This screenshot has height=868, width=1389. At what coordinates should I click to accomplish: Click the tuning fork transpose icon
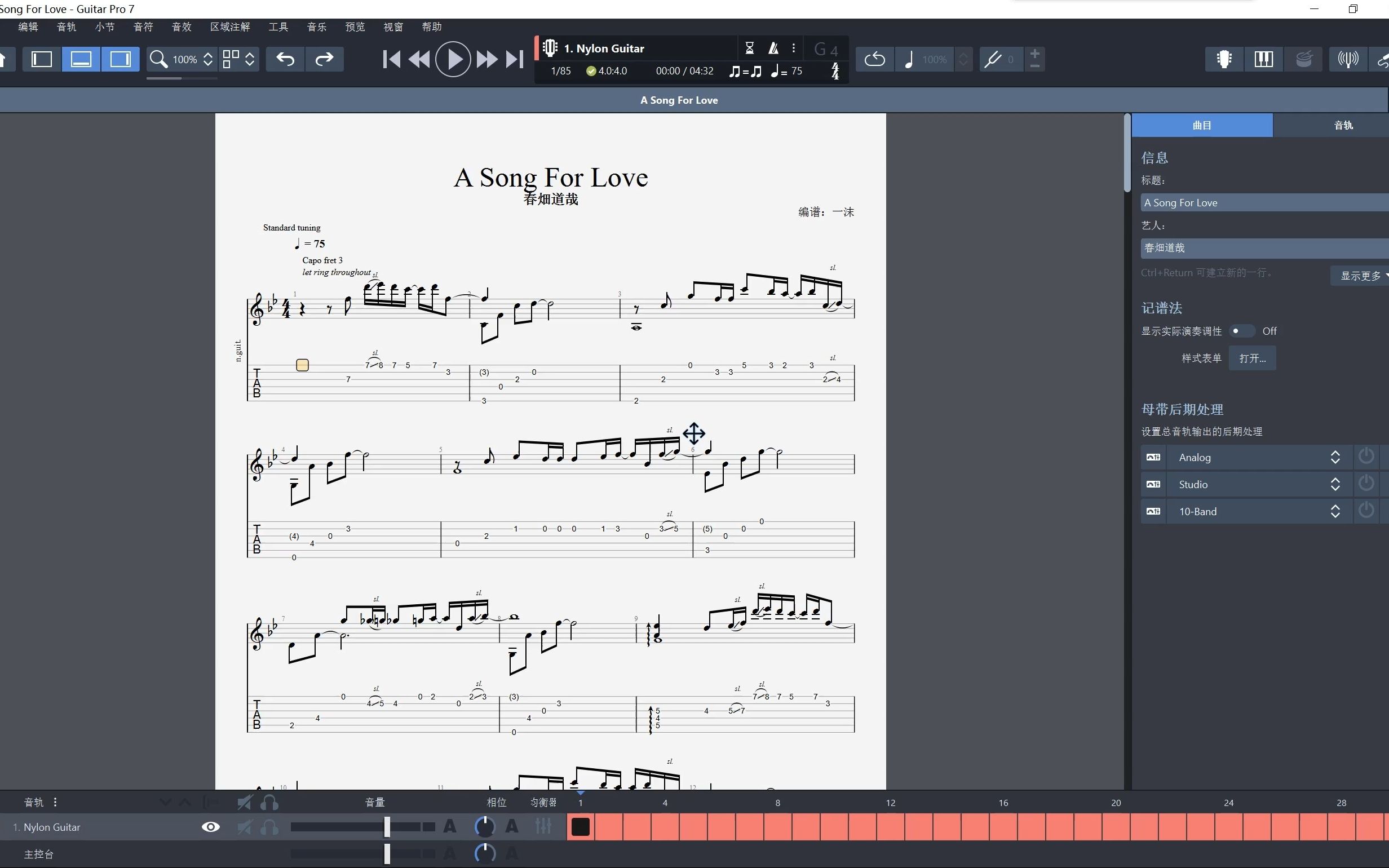pyautogui.click(x=993, y=59)
